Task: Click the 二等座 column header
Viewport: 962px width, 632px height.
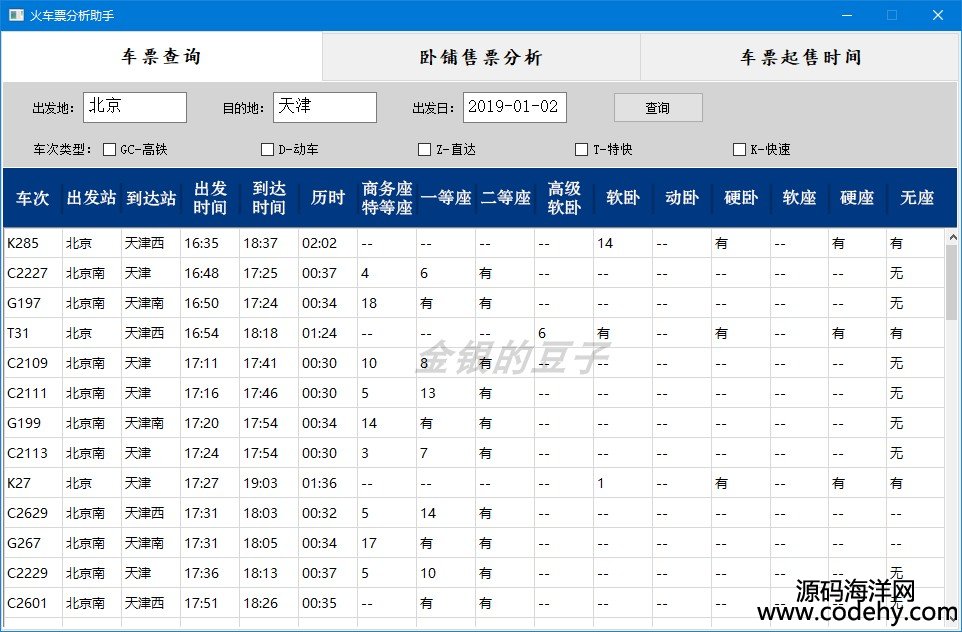Action: click(x=505, y=198)
